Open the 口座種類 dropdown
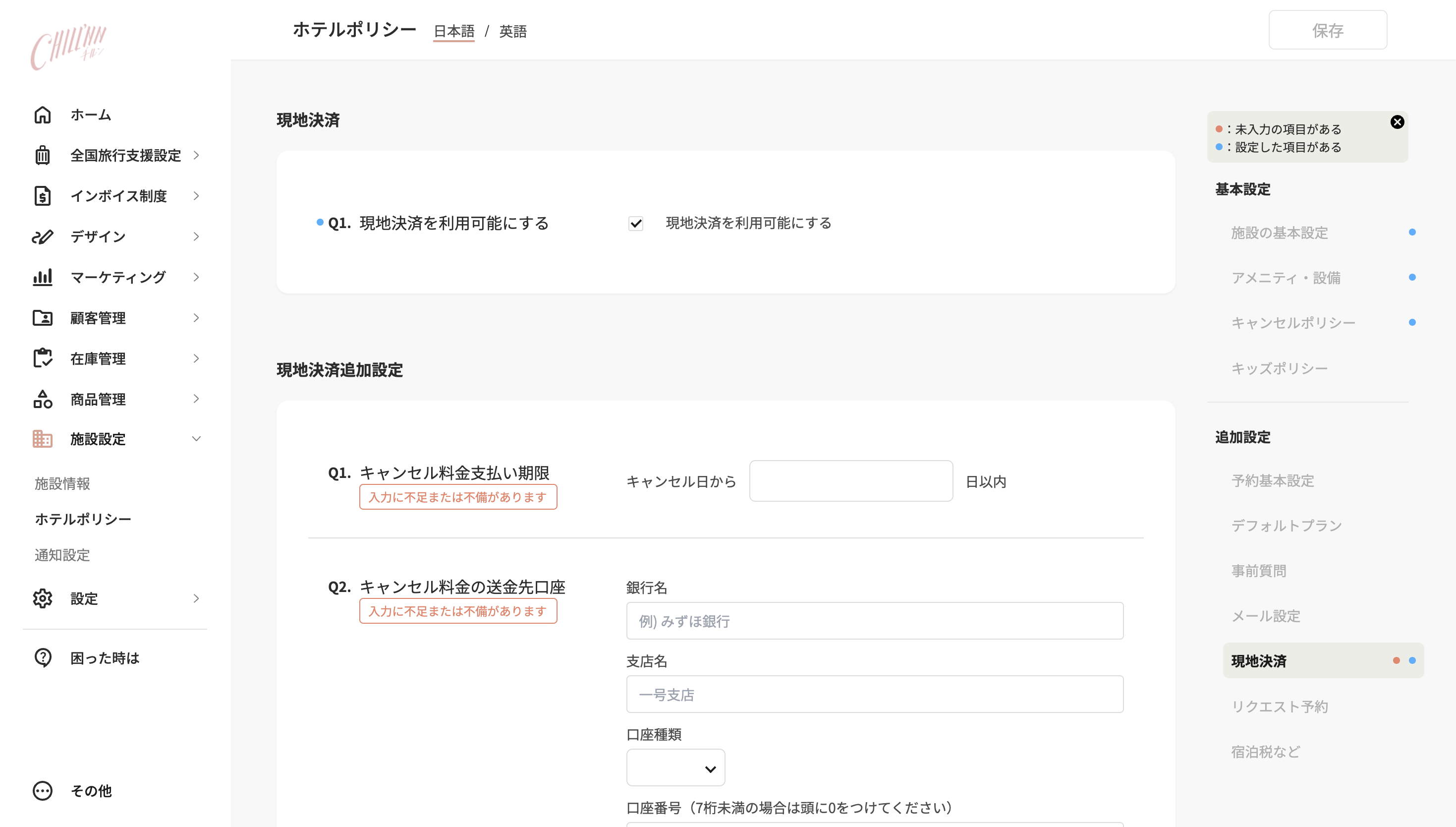Viewport: 1456px width, 827px height. (675, 768)
